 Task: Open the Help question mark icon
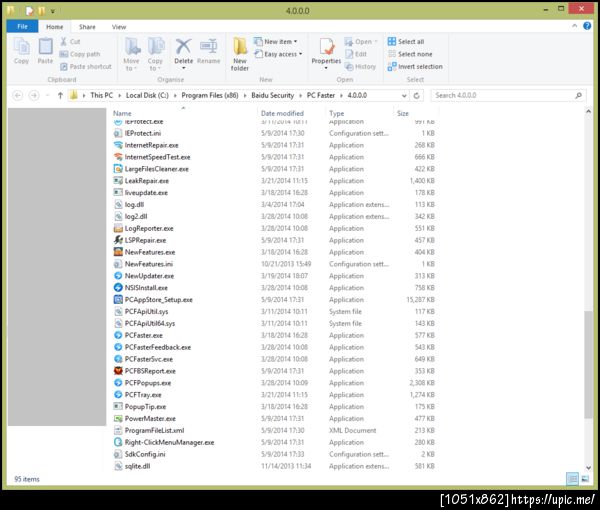point(587,26)
